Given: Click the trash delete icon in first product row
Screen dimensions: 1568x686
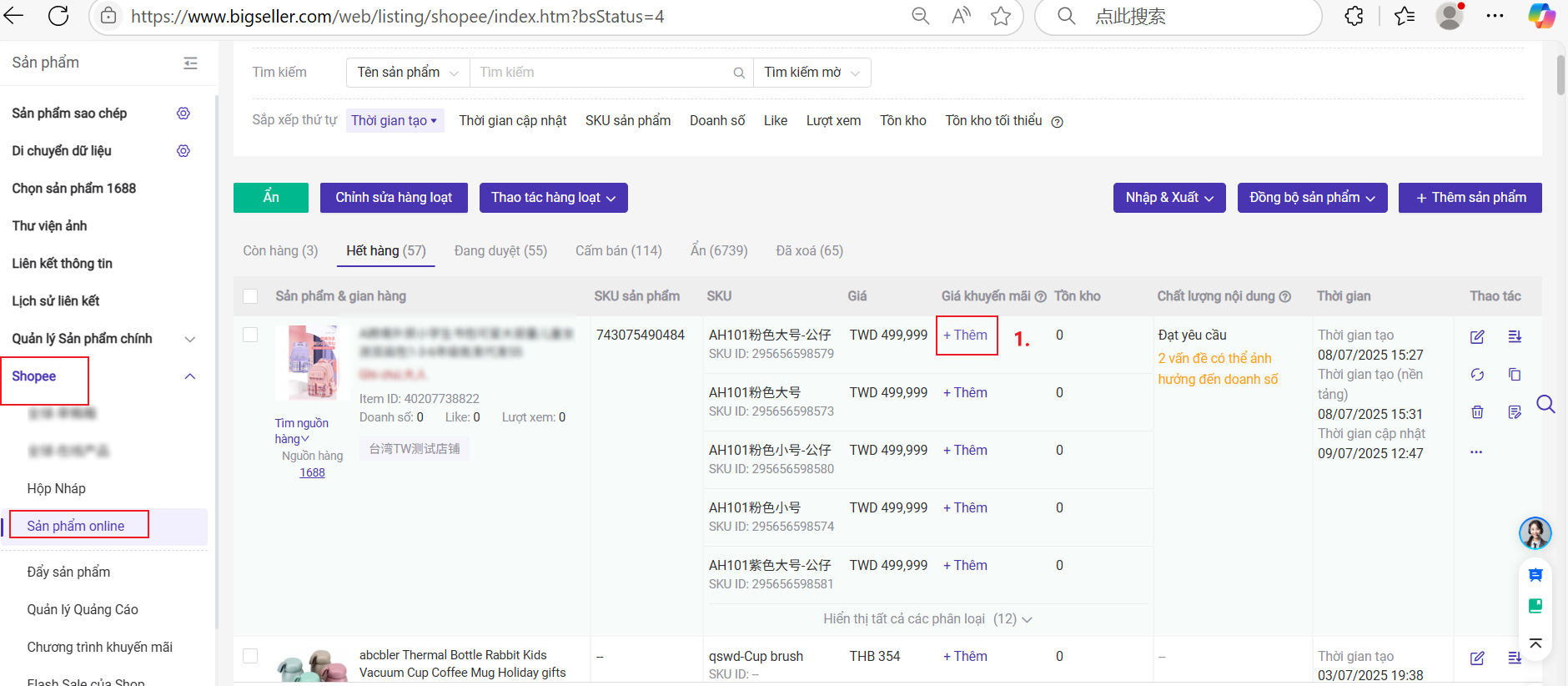Looking at the screenshot, I should coord(1477,412).
